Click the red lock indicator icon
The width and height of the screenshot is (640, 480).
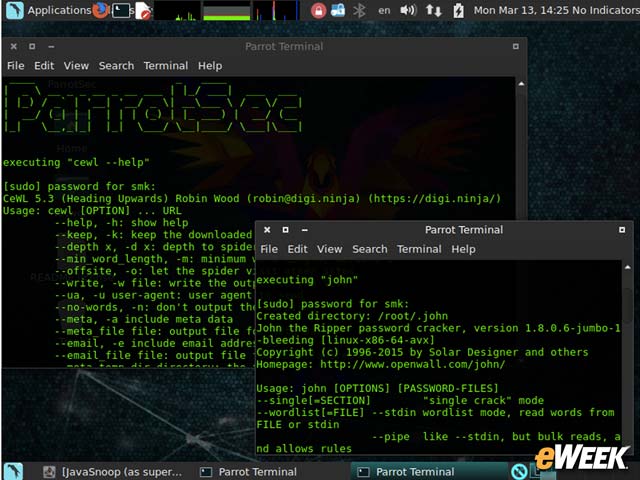pyautogui.click(x=318, y=10)
